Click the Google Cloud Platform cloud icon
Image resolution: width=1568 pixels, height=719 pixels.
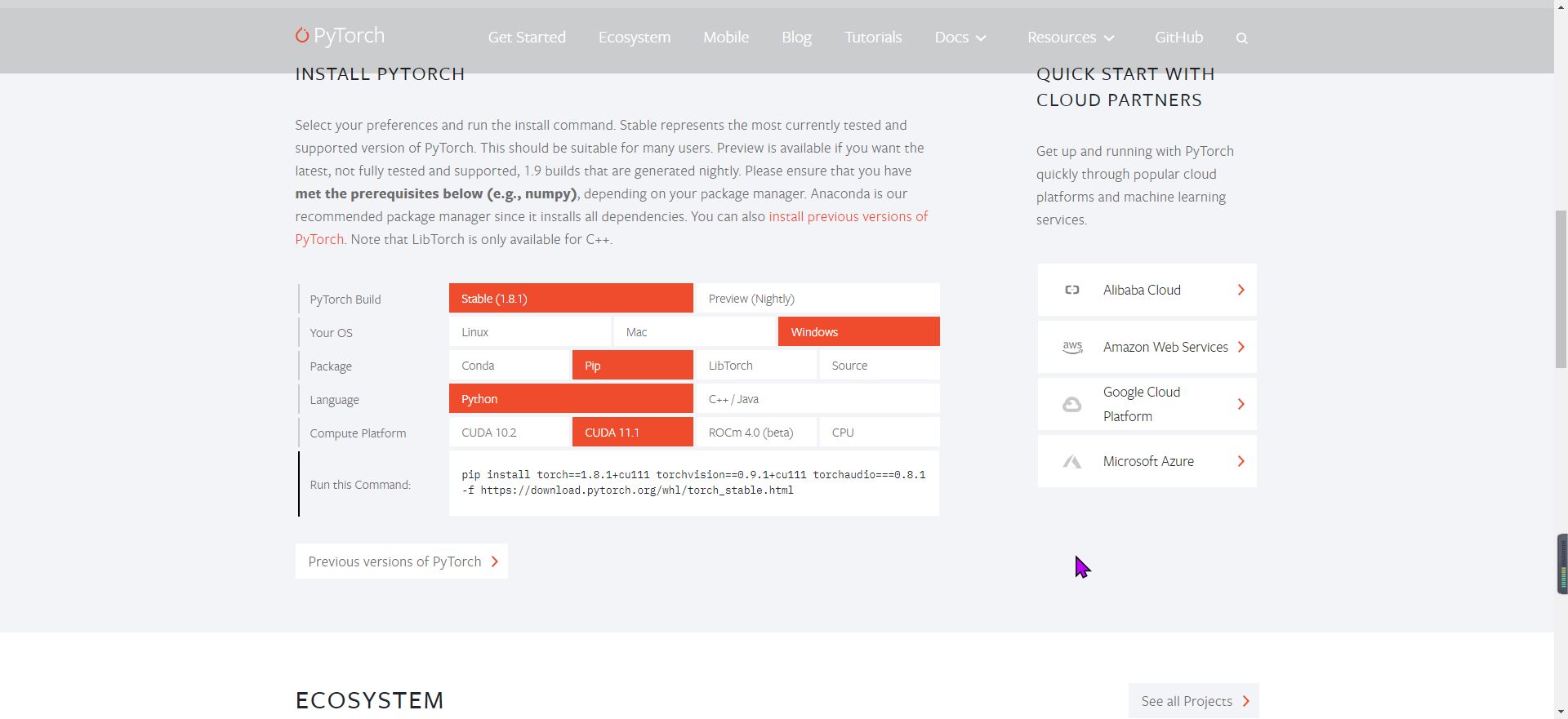pos(1071,404)
